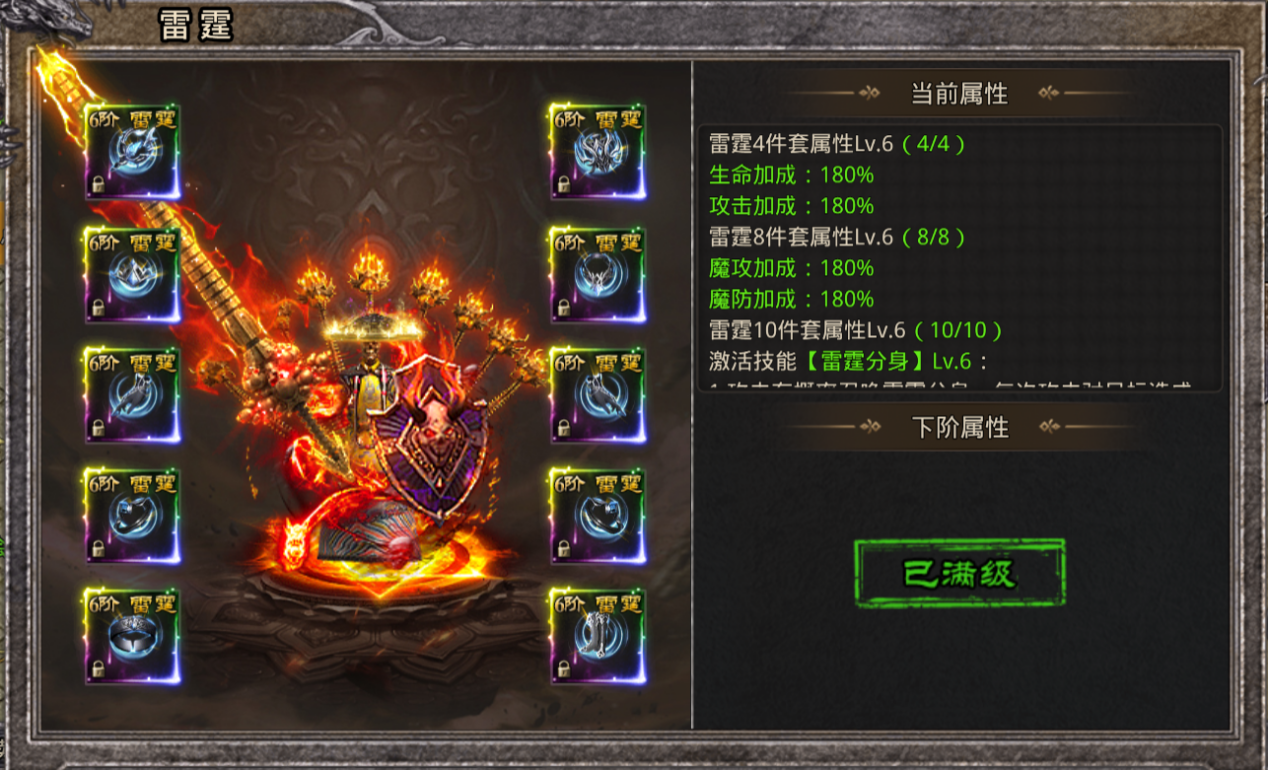This screenshot has height=770, width=1268.
Task: Choose the third left-column 雷霆 bracelet slot
Action: [x=132, y=395]
